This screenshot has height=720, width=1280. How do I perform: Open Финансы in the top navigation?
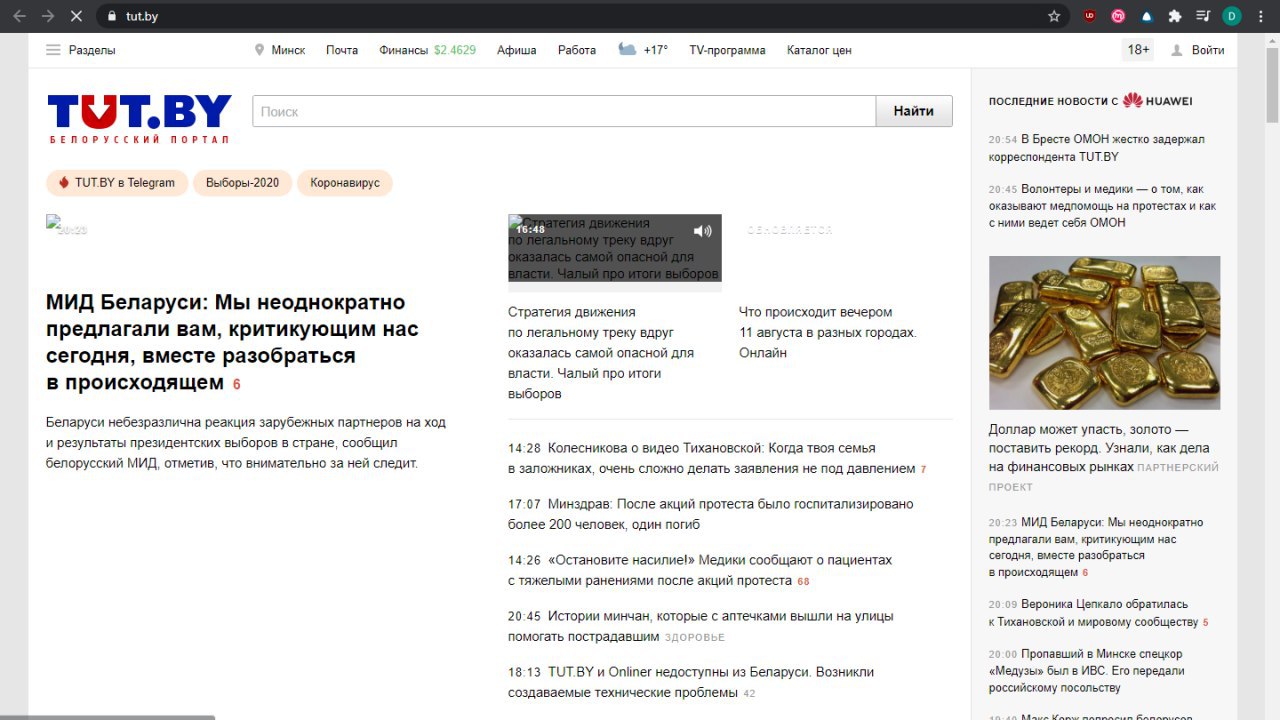click(403, 50)
